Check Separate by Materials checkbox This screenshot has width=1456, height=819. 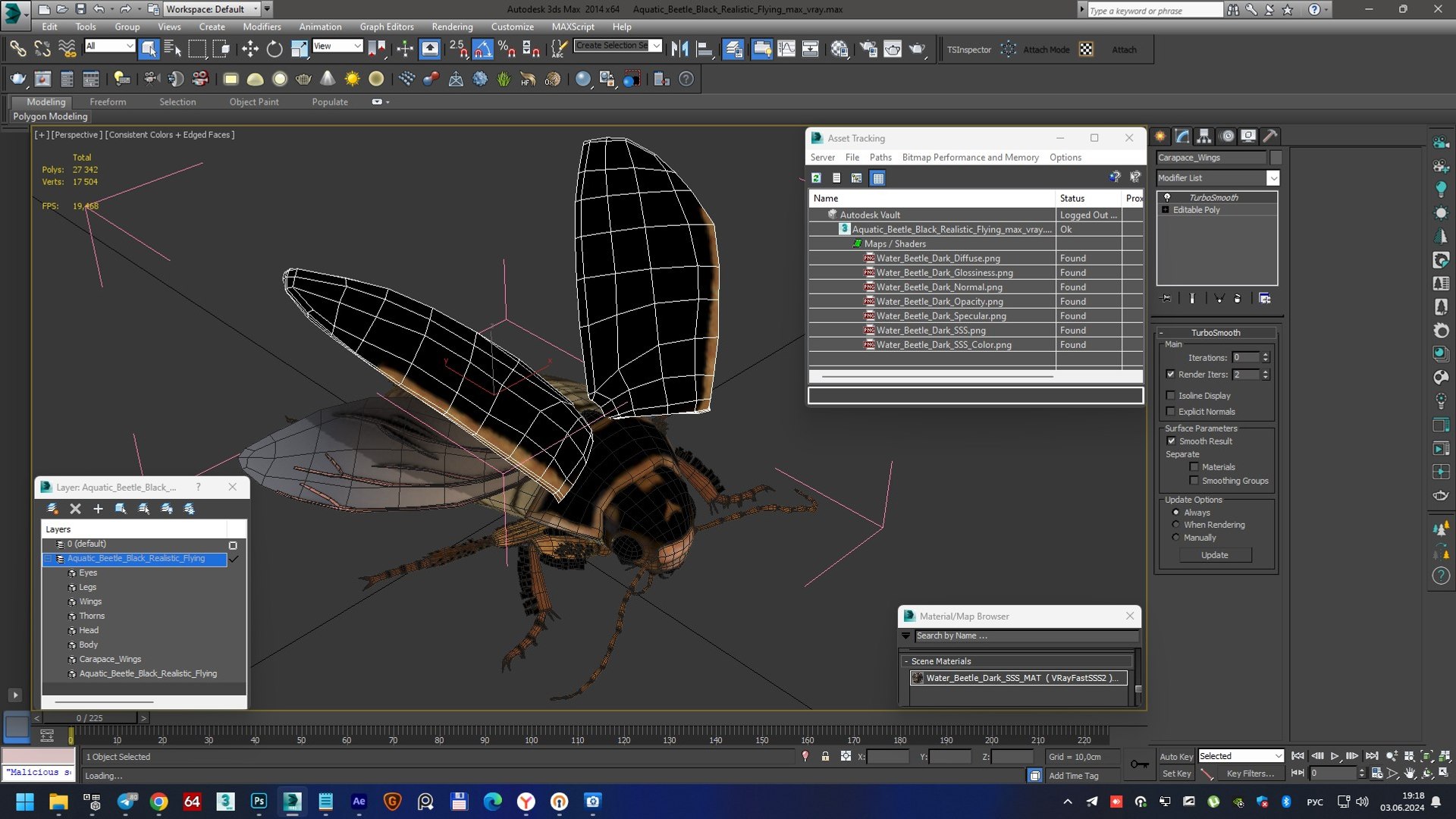pyautogui.click(x=1194, y=467)
